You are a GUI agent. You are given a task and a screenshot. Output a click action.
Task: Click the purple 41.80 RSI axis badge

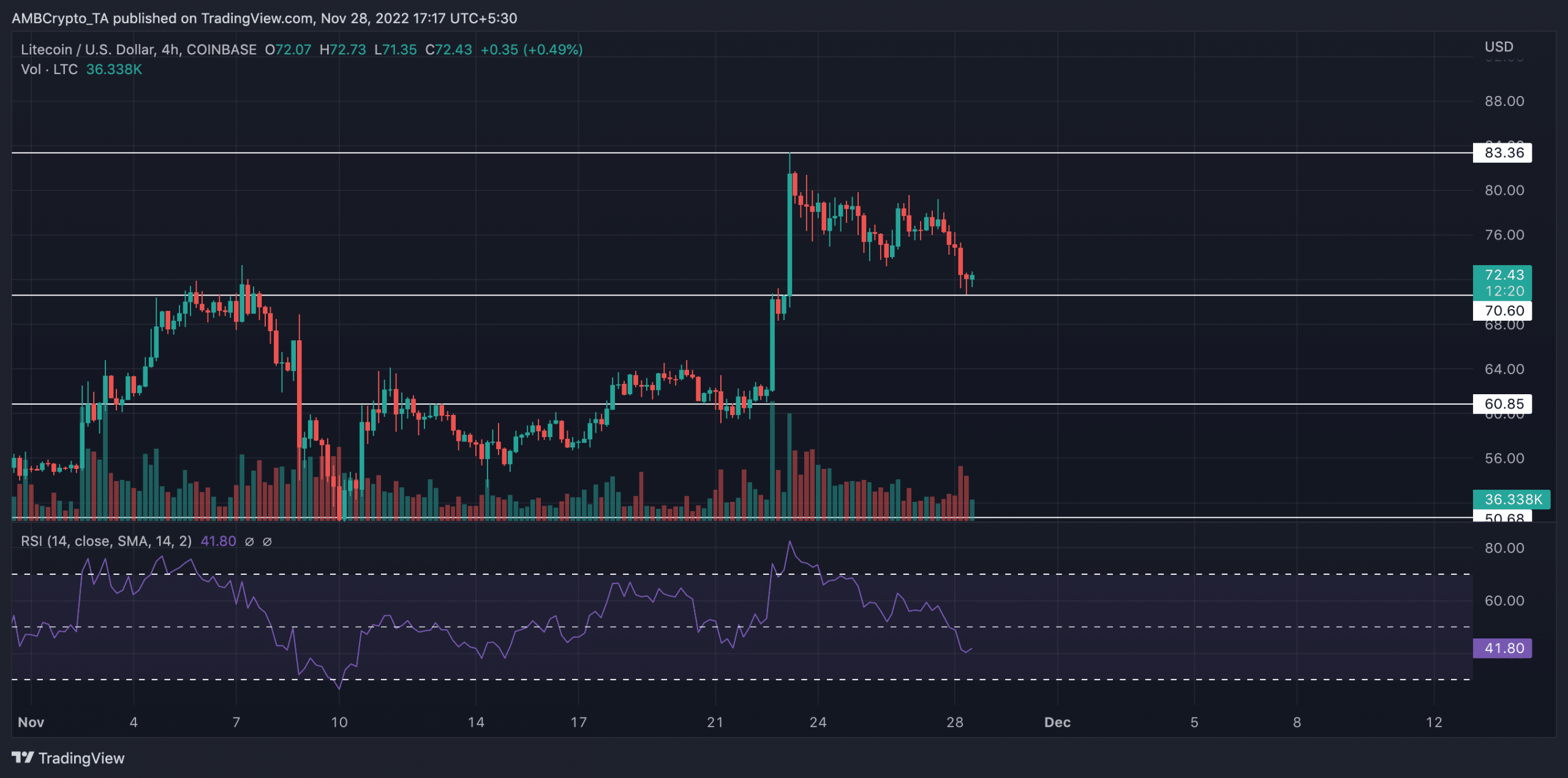point(1502,648)
